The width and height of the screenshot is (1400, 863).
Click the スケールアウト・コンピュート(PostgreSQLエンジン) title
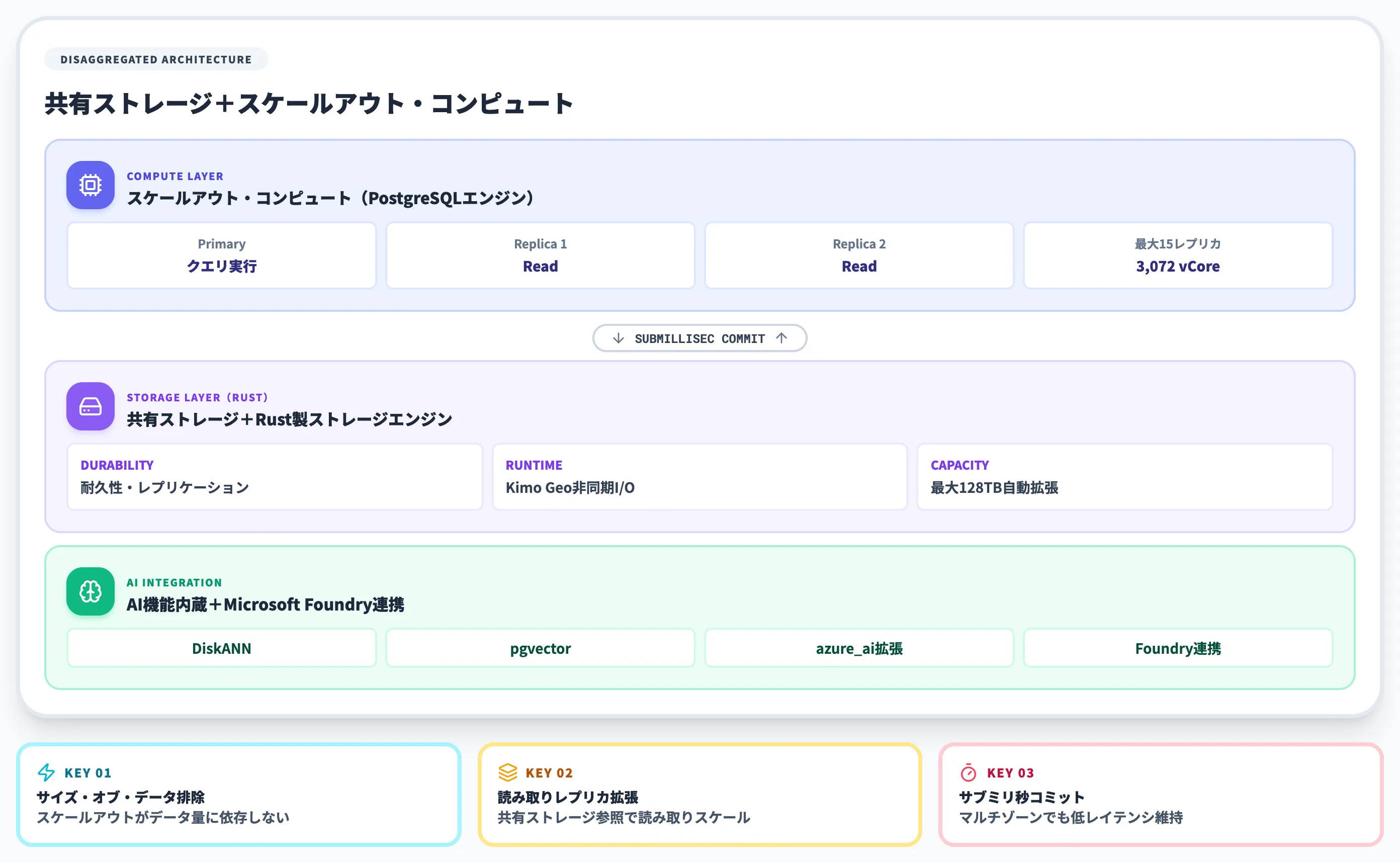click(331, 198)
